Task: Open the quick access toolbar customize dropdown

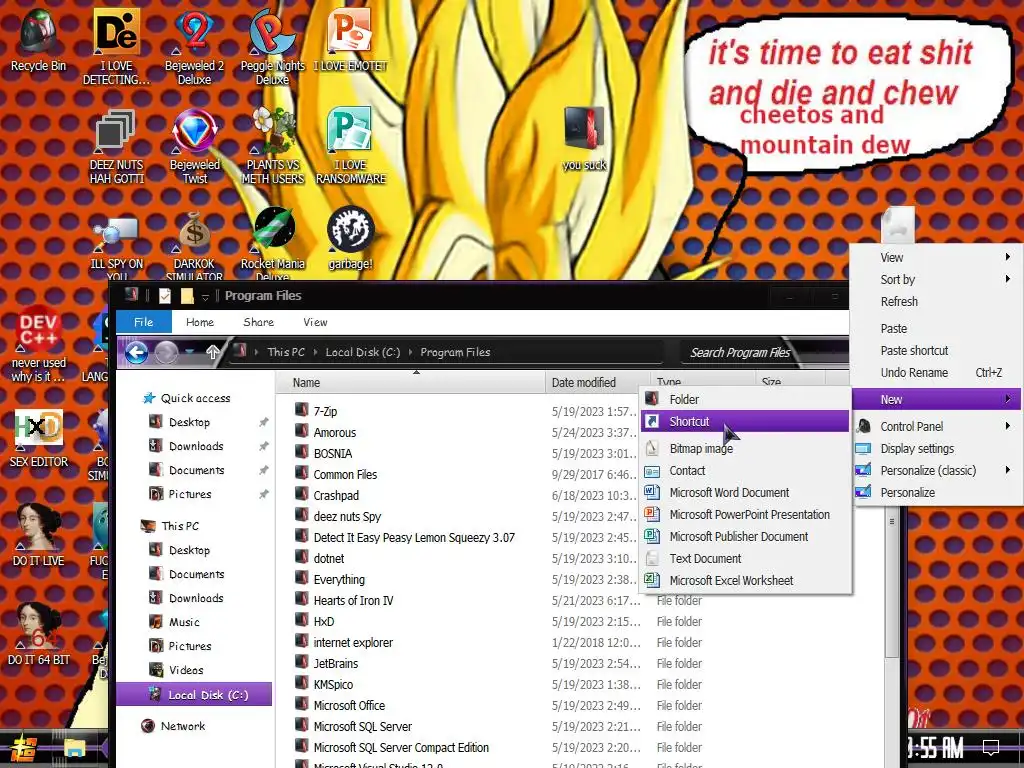Action: click(x=205, y=297)
